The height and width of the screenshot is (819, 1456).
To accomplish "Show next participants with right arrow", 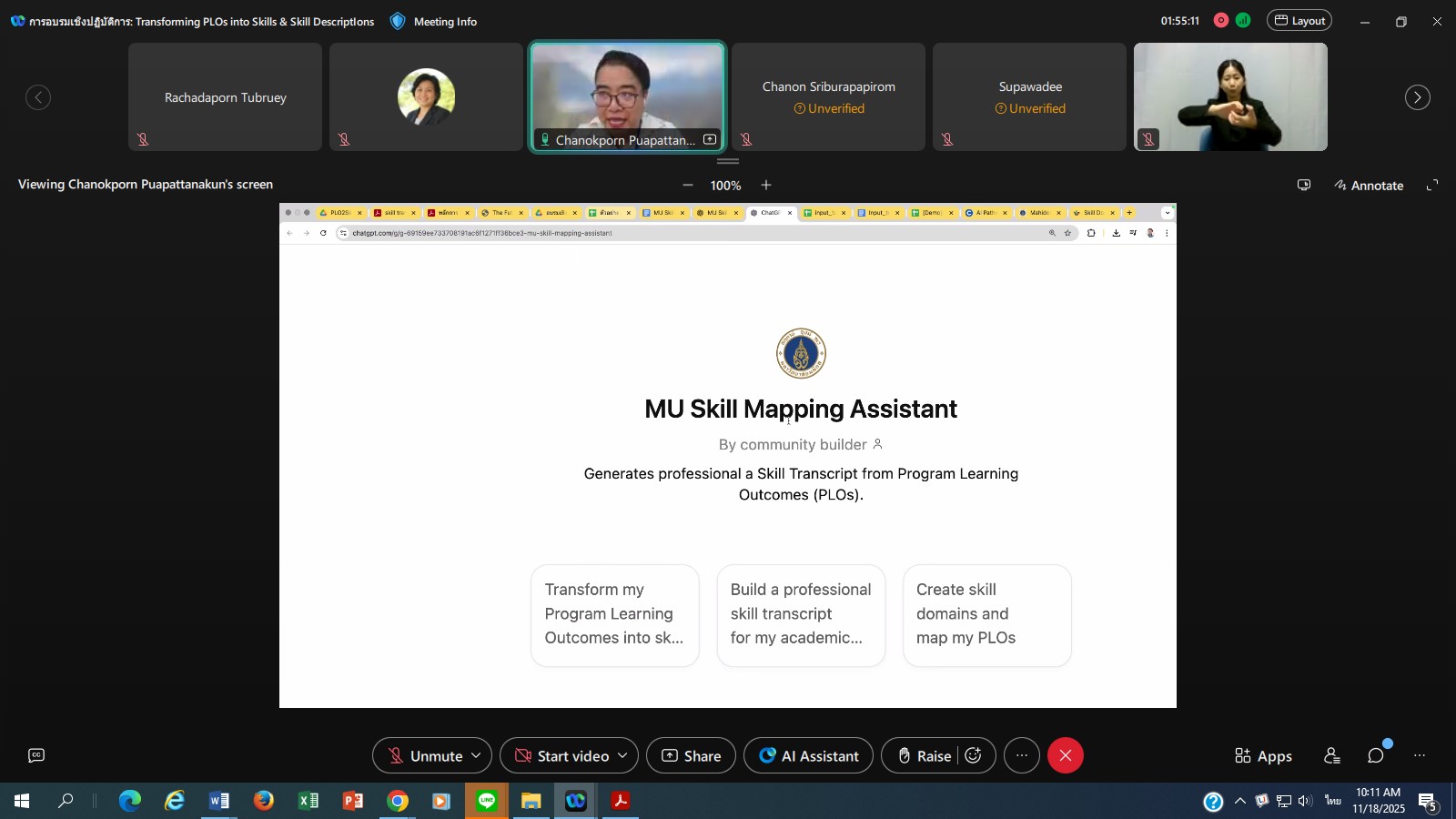I will click(x=1417, y=97).
